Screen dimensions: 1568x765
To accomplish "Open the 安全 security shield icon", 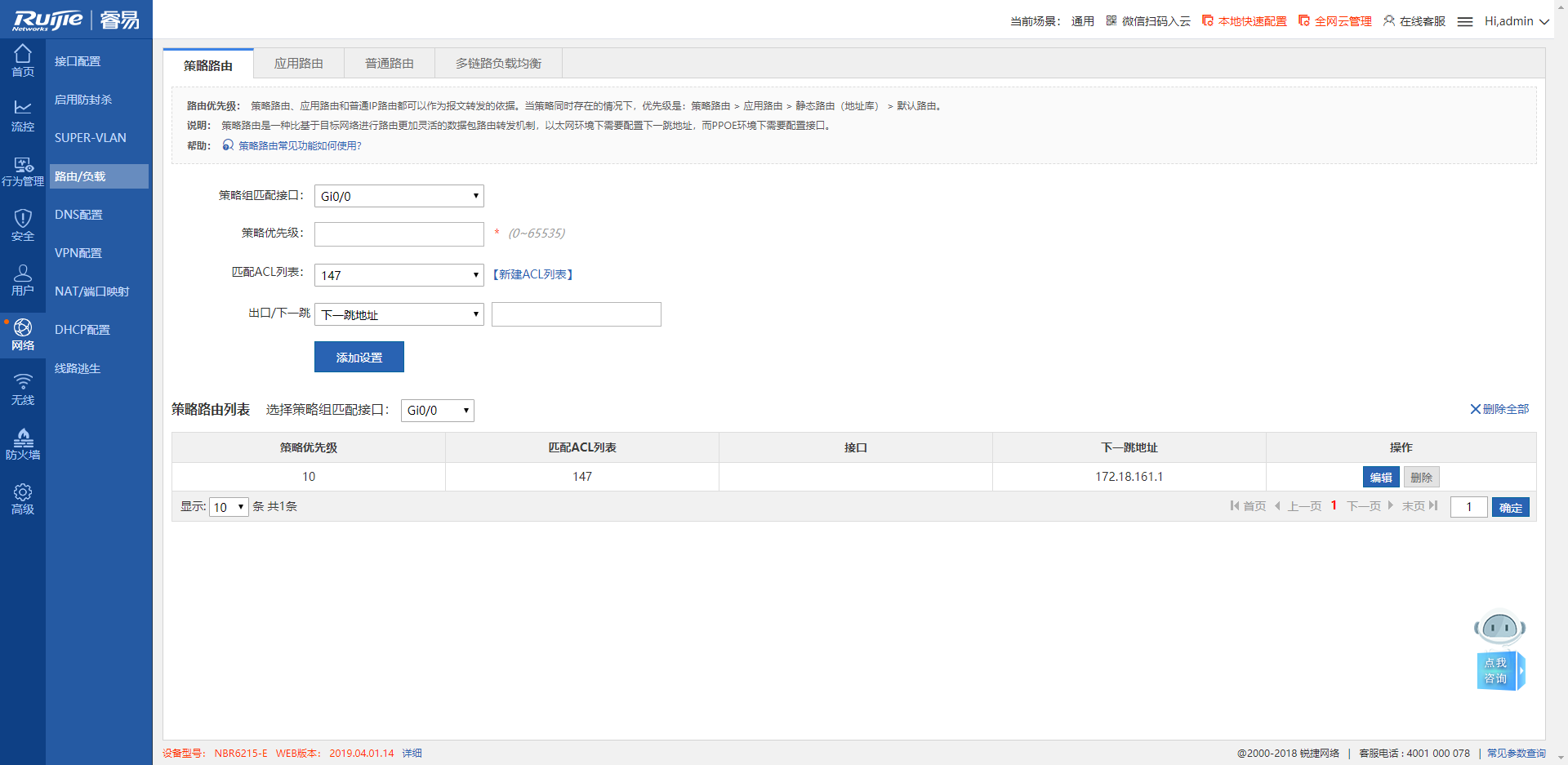I will (23, 225).
